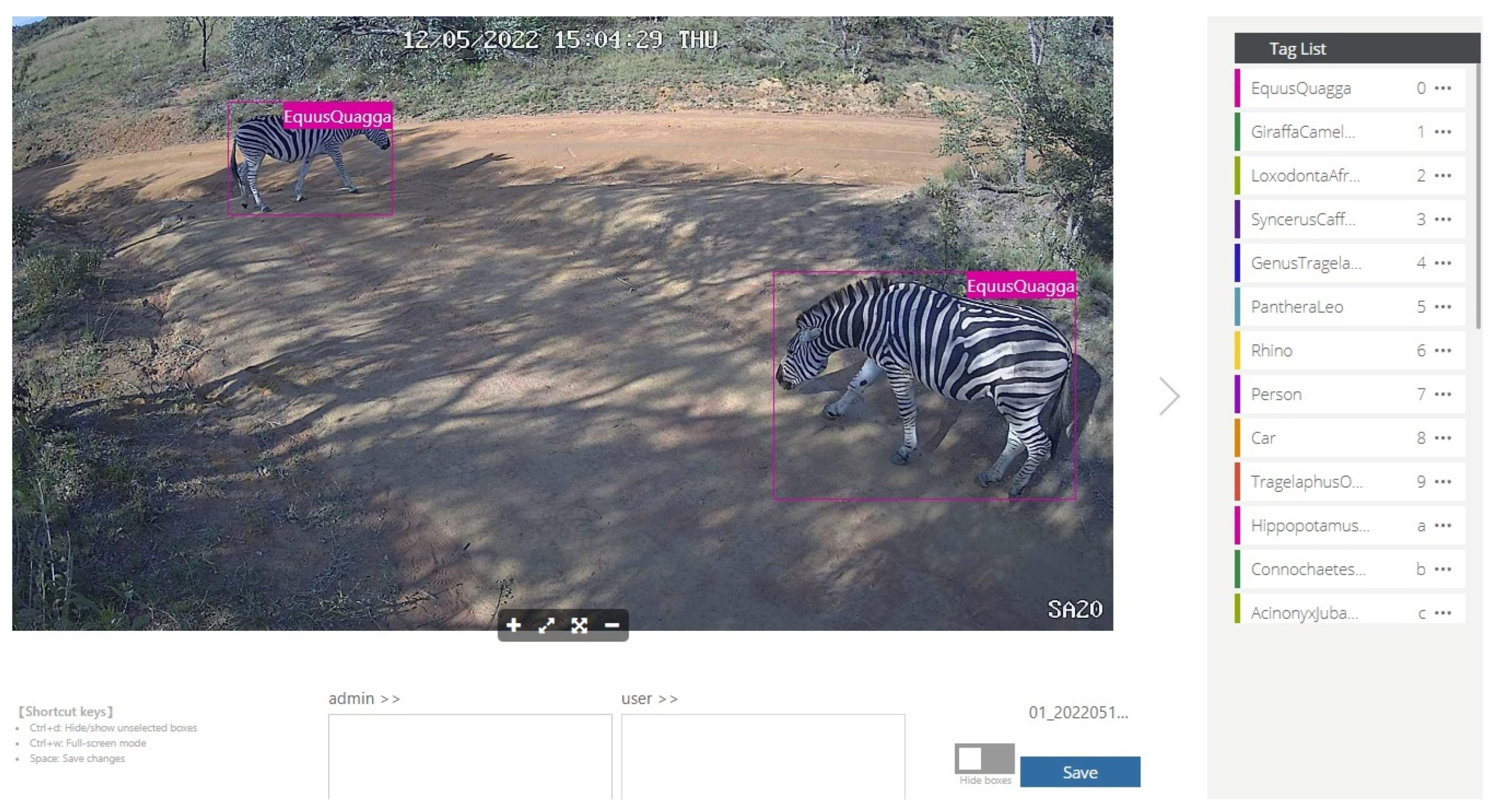Click the Tag List vertical scrollbar
1499x812 pixels.
(1478, 198)
